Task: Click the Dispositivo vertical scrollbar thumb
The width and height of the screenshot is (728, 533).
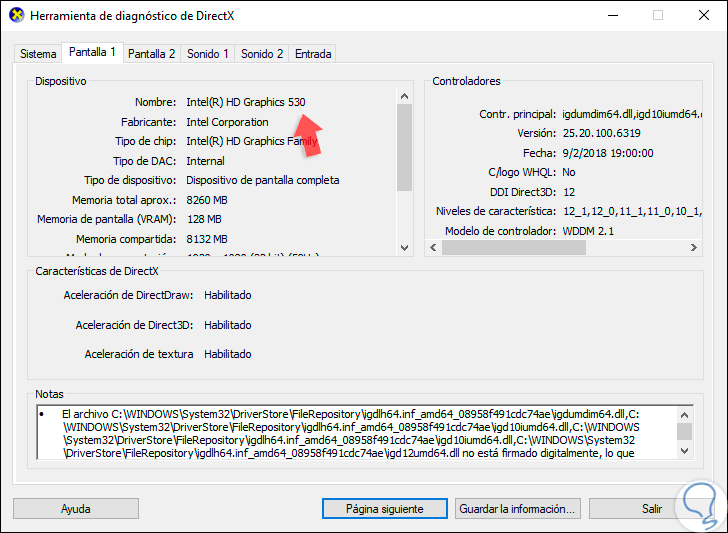Action: pos(404,147)
